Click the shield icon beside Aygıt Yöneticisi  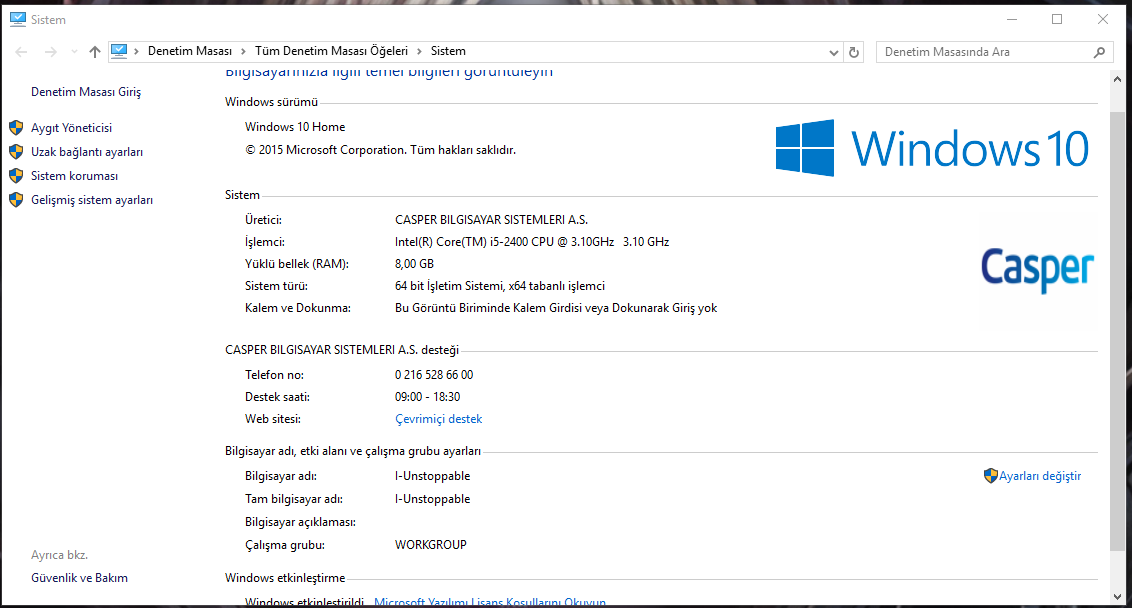pyautogui.click(x=16, y=128)
